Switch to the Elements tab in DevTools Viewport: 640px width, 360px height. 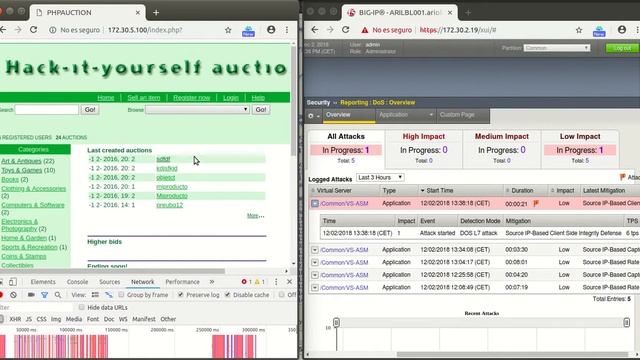click(x=43, y=282)
